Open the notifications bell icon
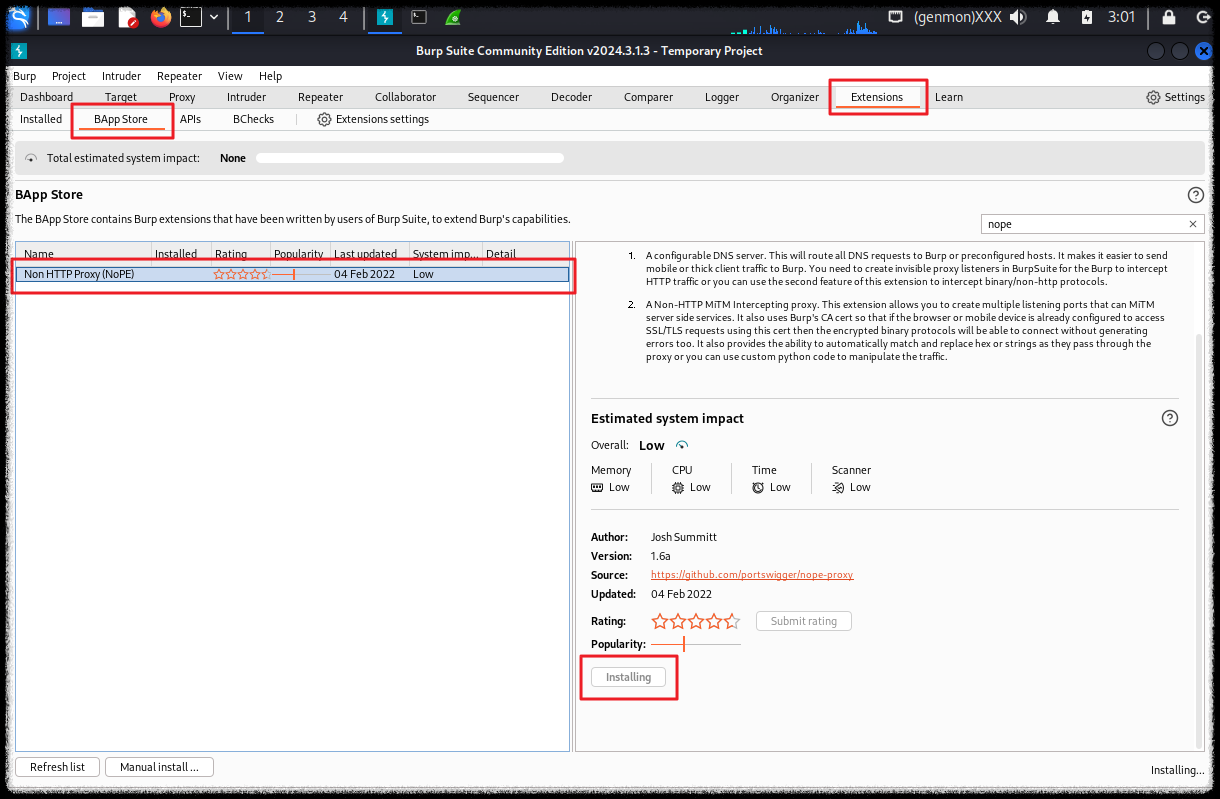Image resolution: width=1220 pixels, height=799 pixels. [1053, 17]
